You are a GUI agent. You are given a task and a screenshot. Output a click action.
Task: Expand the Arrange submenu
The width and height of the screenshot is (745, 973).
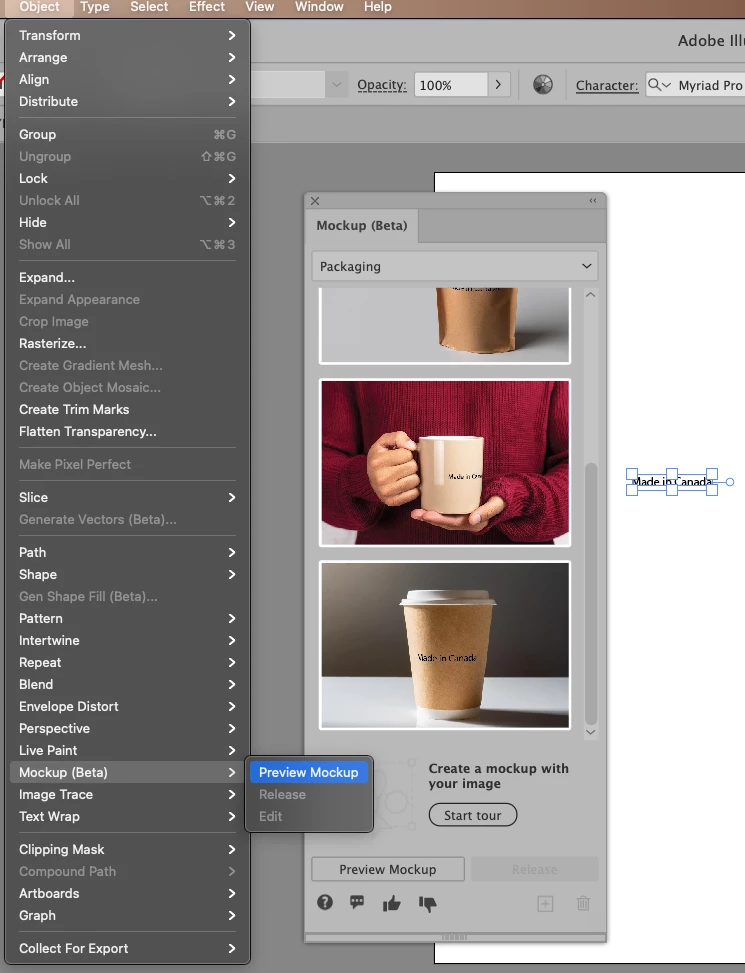coord(231,58)
